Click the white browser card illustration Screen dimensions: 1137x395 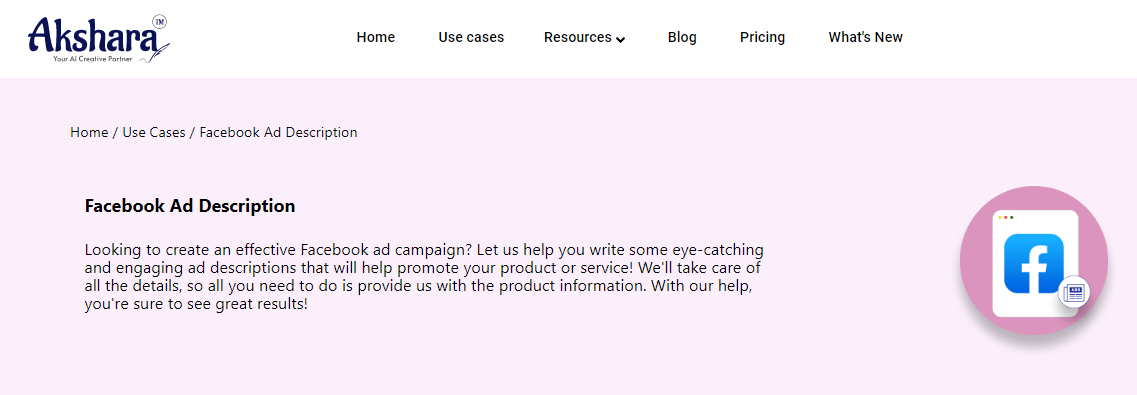(1035, 263)
